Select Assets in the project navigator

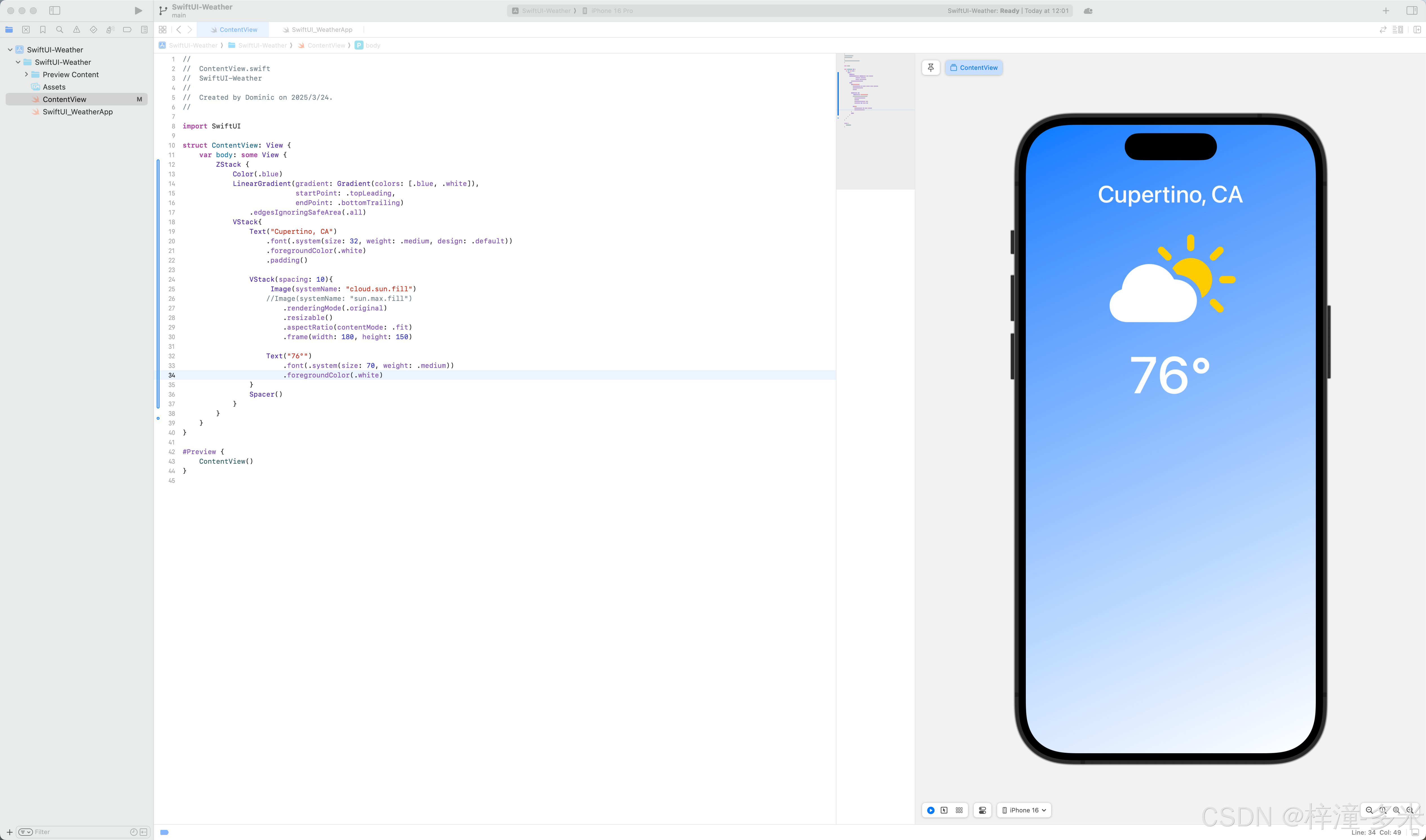click(x=54, y=86)
